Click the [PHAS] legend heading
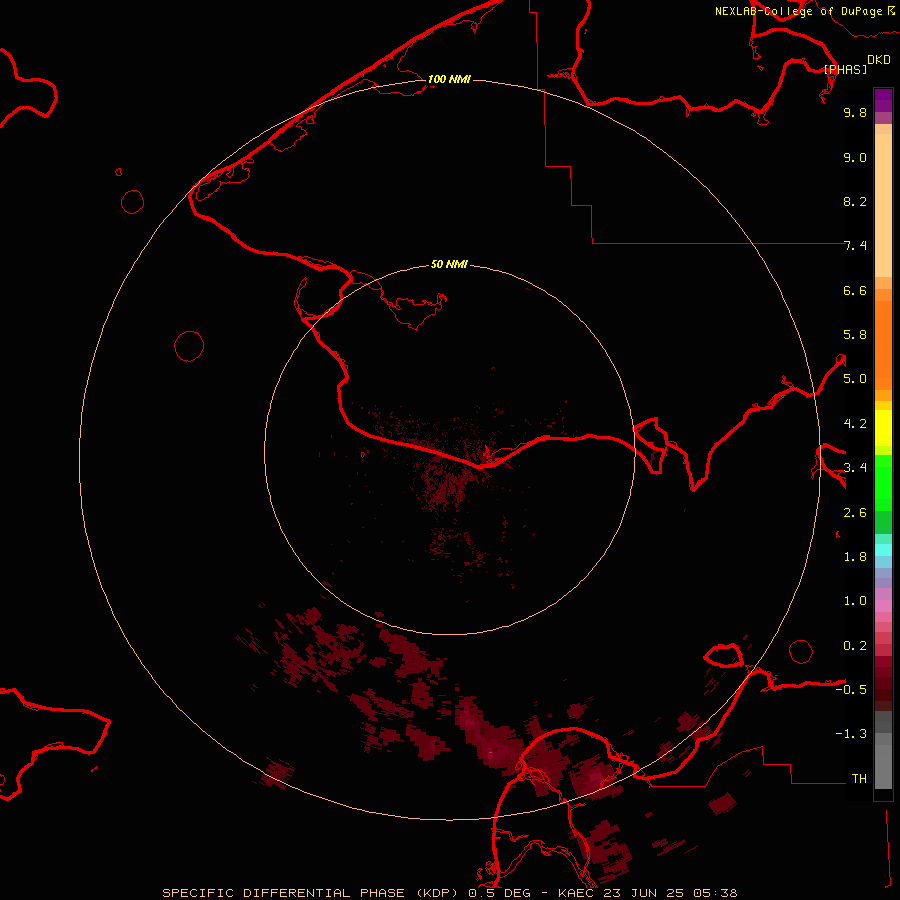 [845, 69]
